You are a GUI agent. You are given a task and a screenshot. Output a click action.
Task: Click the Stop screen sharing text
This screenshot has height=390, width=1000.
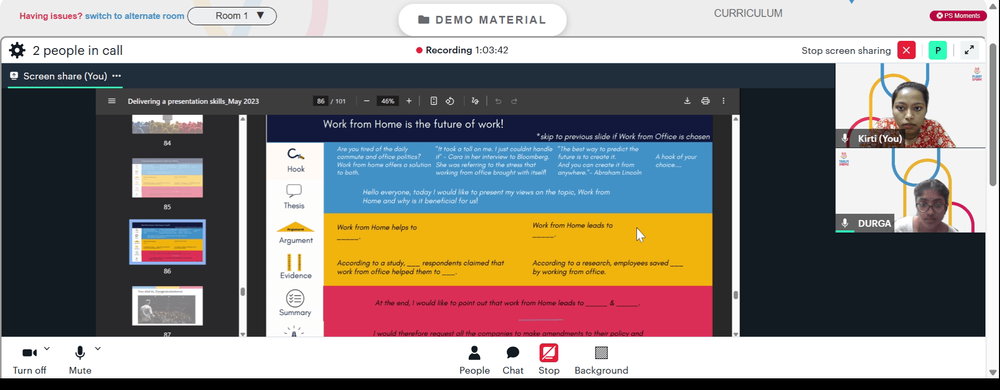846,50
